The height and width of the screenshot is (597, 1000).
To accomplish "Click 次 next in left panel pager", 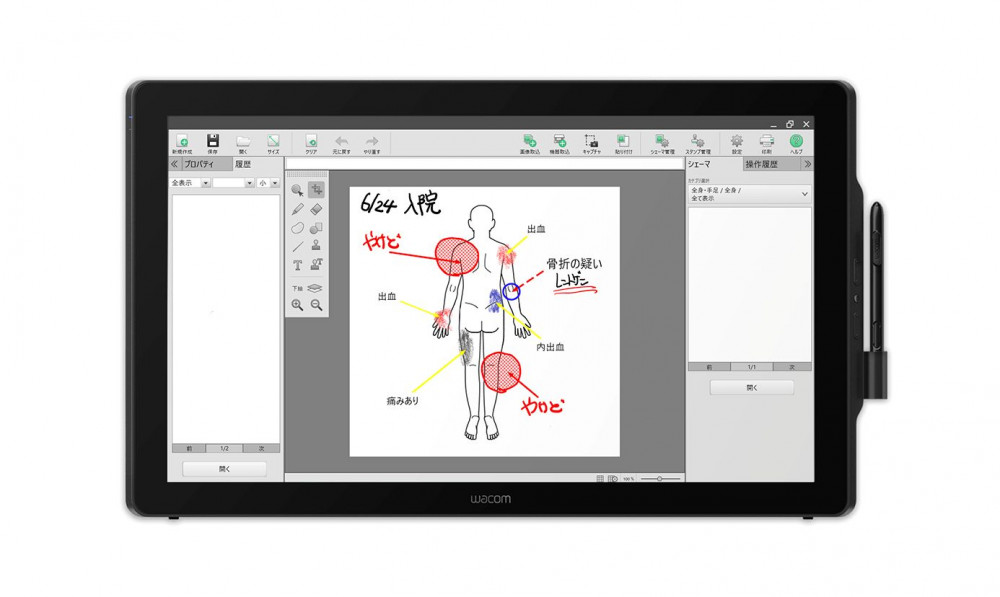I will (x=261, y=449).
